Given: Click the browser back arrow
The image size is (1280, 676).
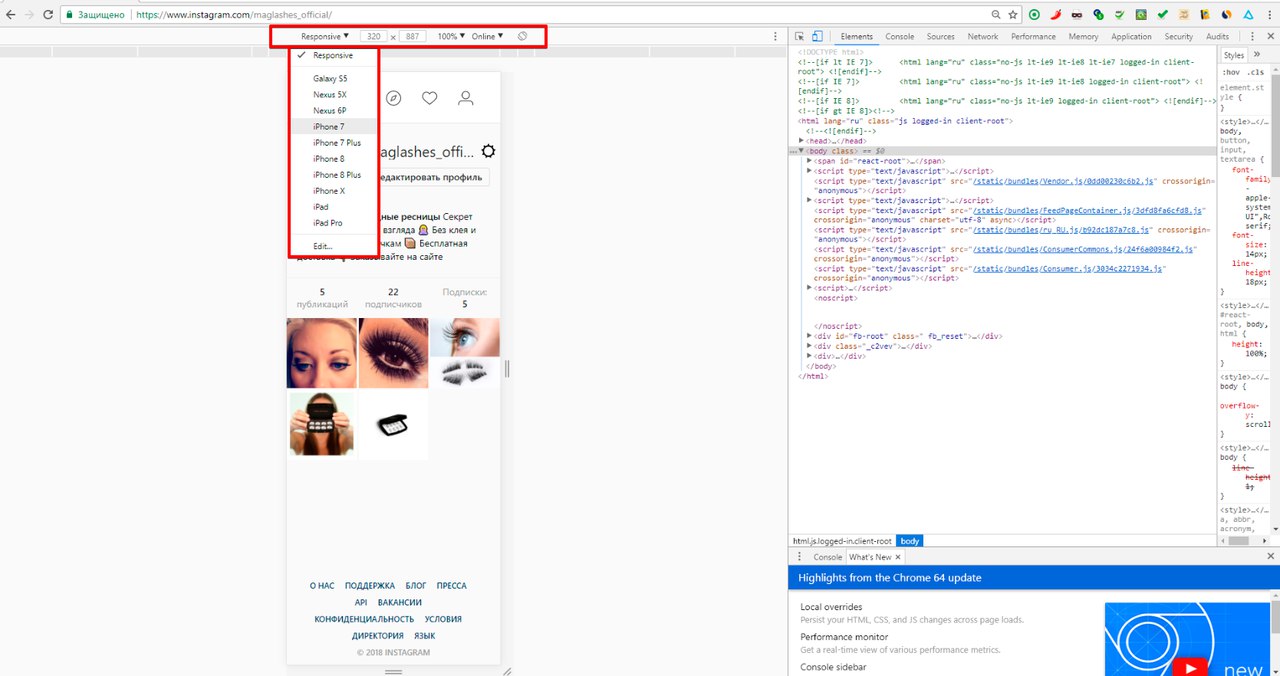Looking at the screenshot, I should pos(11,15).
